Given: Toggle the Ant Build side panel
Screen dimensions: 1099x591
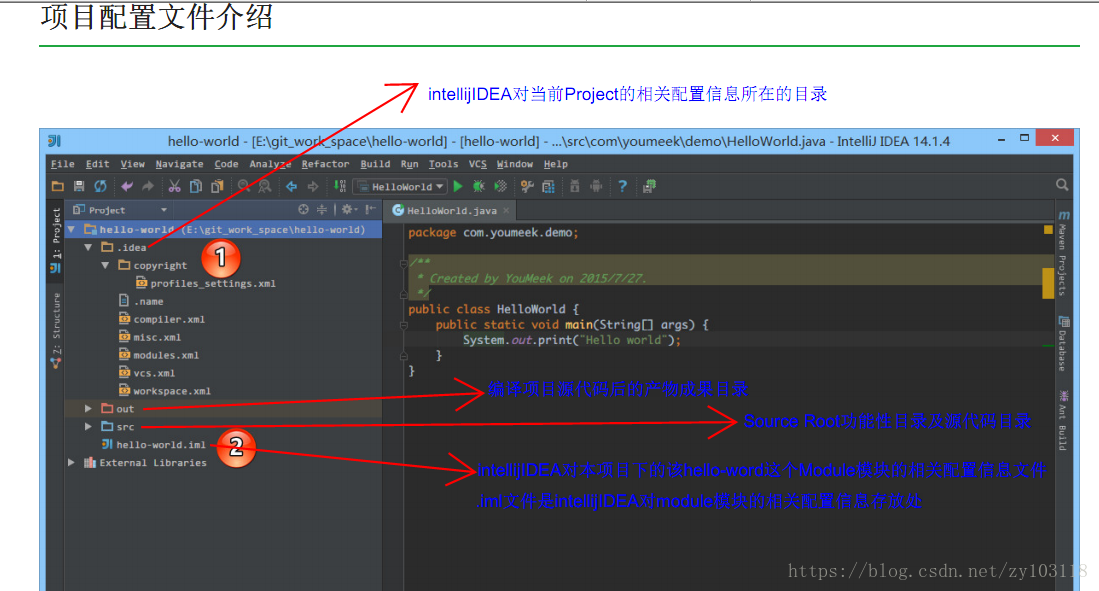Looking at the screenshot, I should [1063, 420].
